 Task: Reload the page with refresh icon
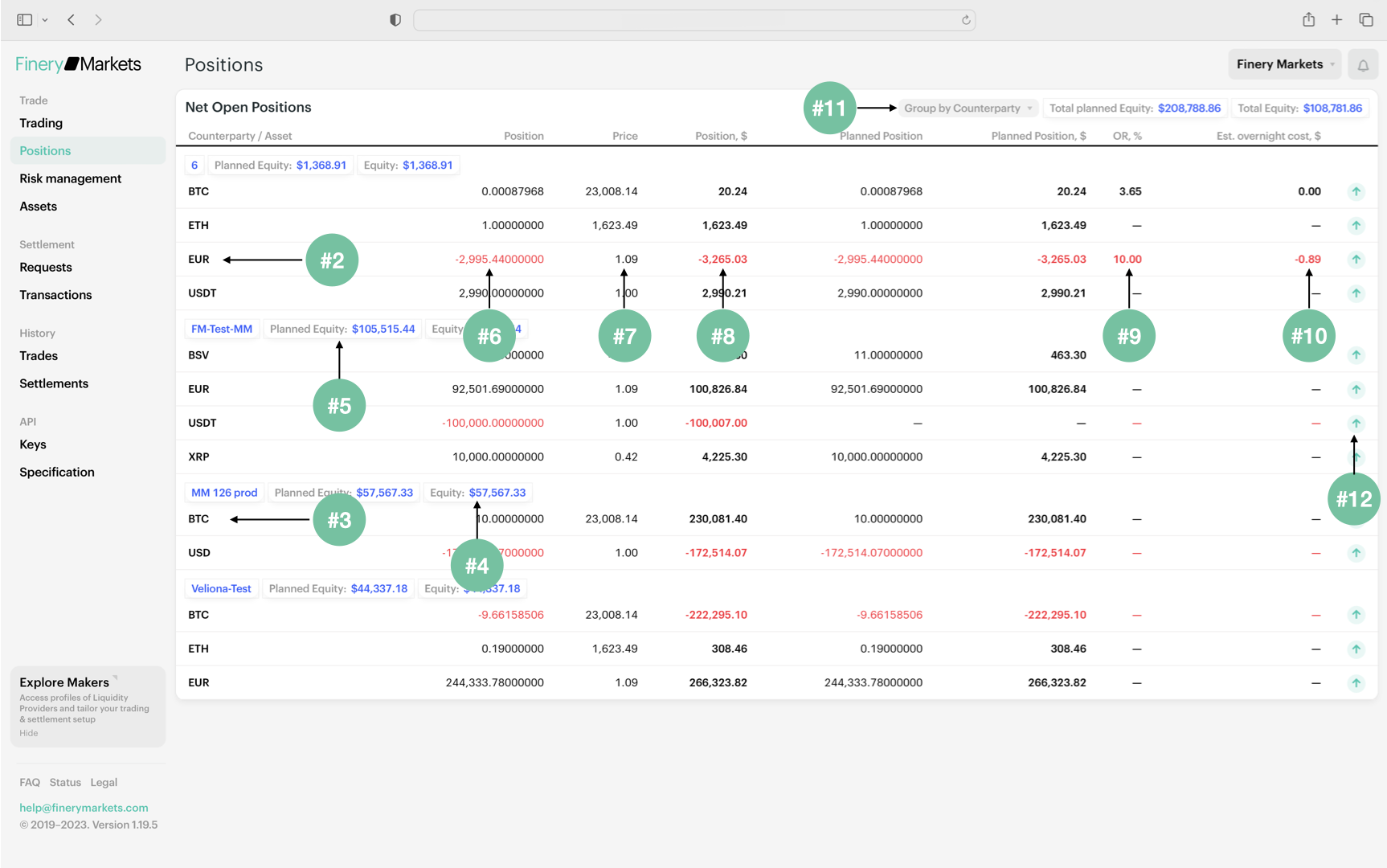click(x=966, y=20)
